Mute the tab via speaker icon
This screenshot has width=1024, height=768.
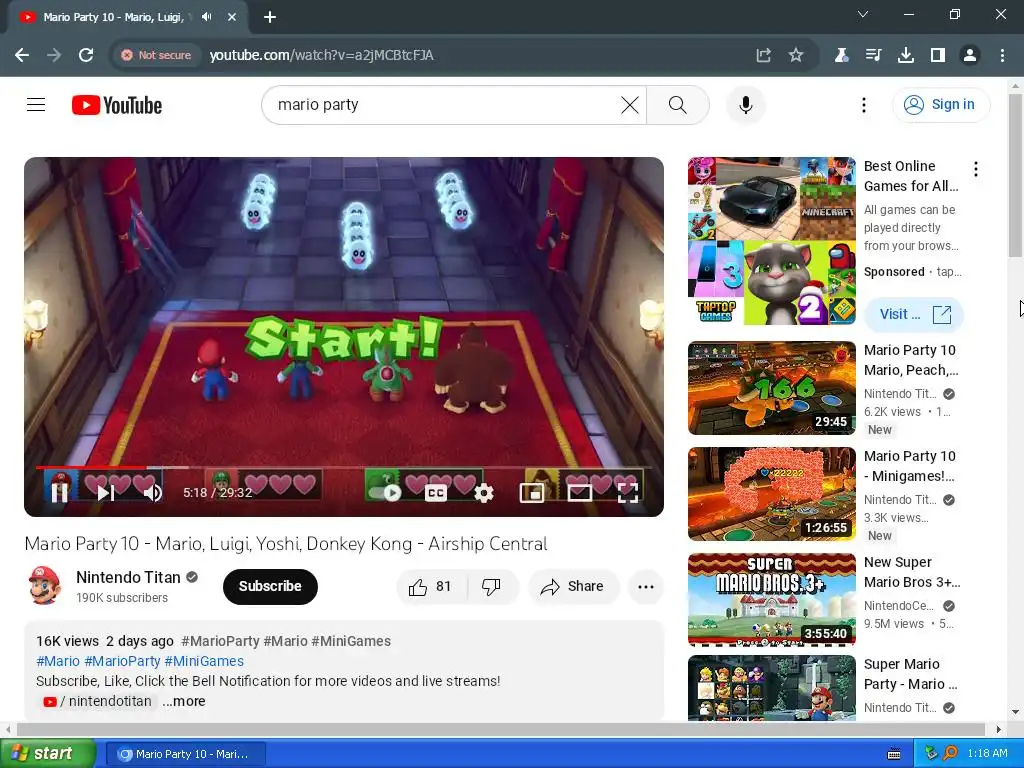point(206,17)
